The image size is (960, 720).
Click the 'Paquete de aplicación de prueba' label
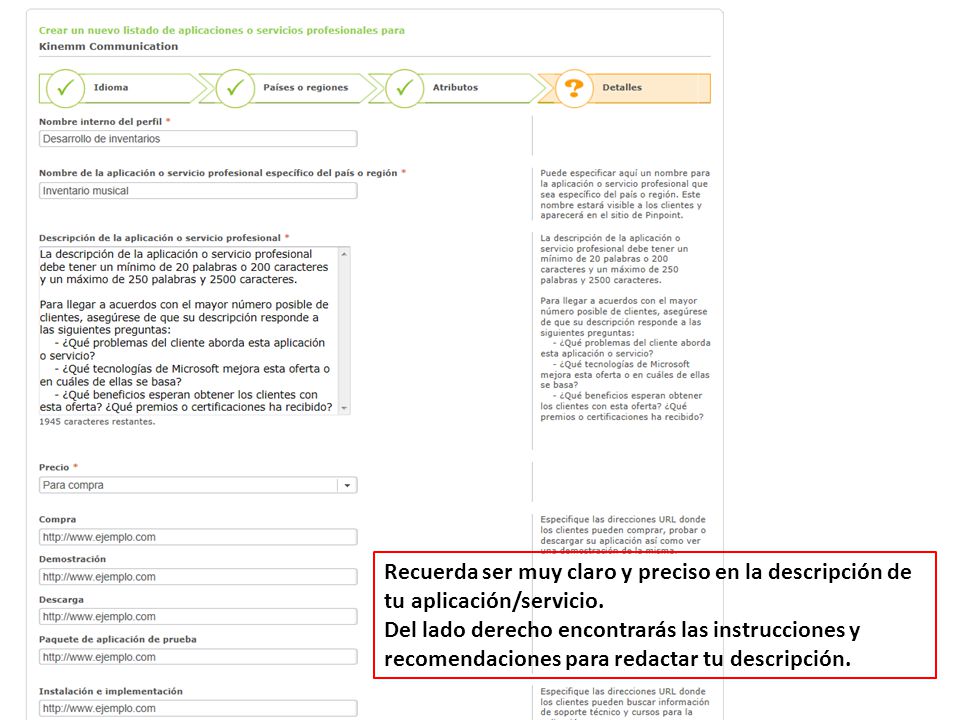pyautogui.click(x=118, y=639)
